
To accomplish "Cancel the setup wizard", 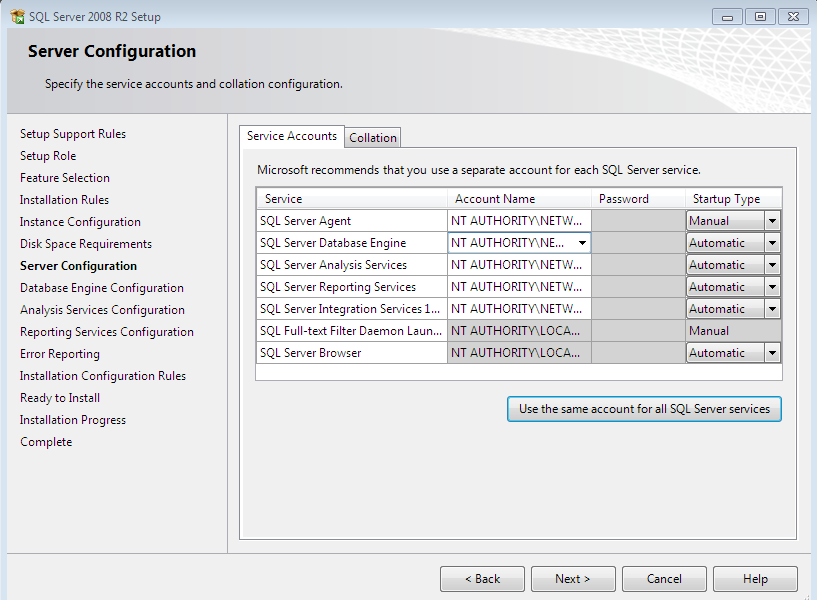I will pyautogui.click(x=664, y=579).
